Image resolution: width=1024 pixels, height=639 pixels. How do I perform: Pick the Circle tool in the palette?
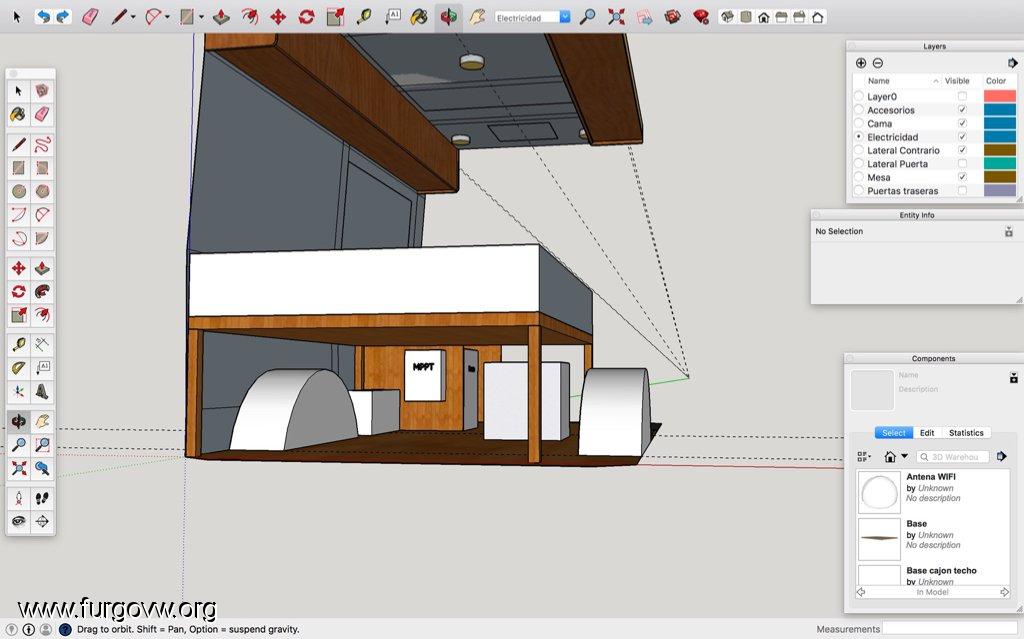tap(18, 191)
